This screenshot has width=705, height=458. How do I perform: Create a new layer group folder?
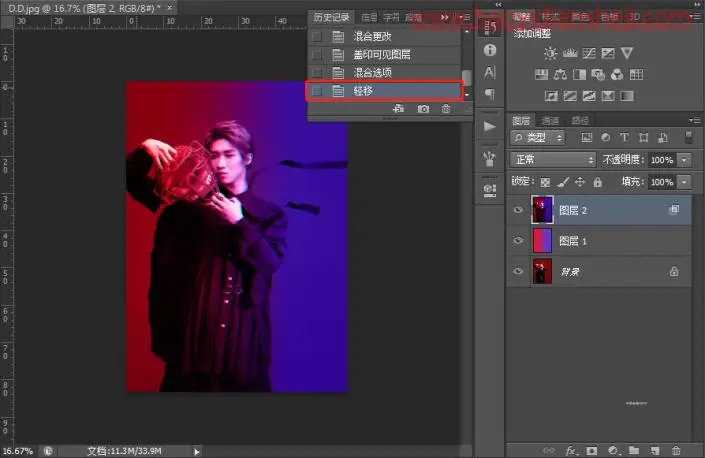pos(634,450)
